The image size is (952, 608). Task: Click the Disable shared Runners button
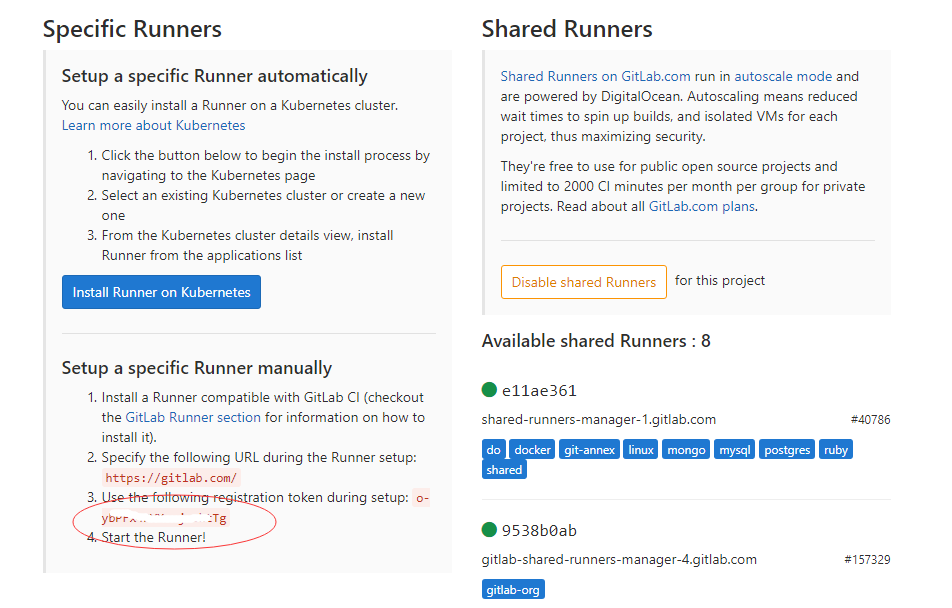584,282
